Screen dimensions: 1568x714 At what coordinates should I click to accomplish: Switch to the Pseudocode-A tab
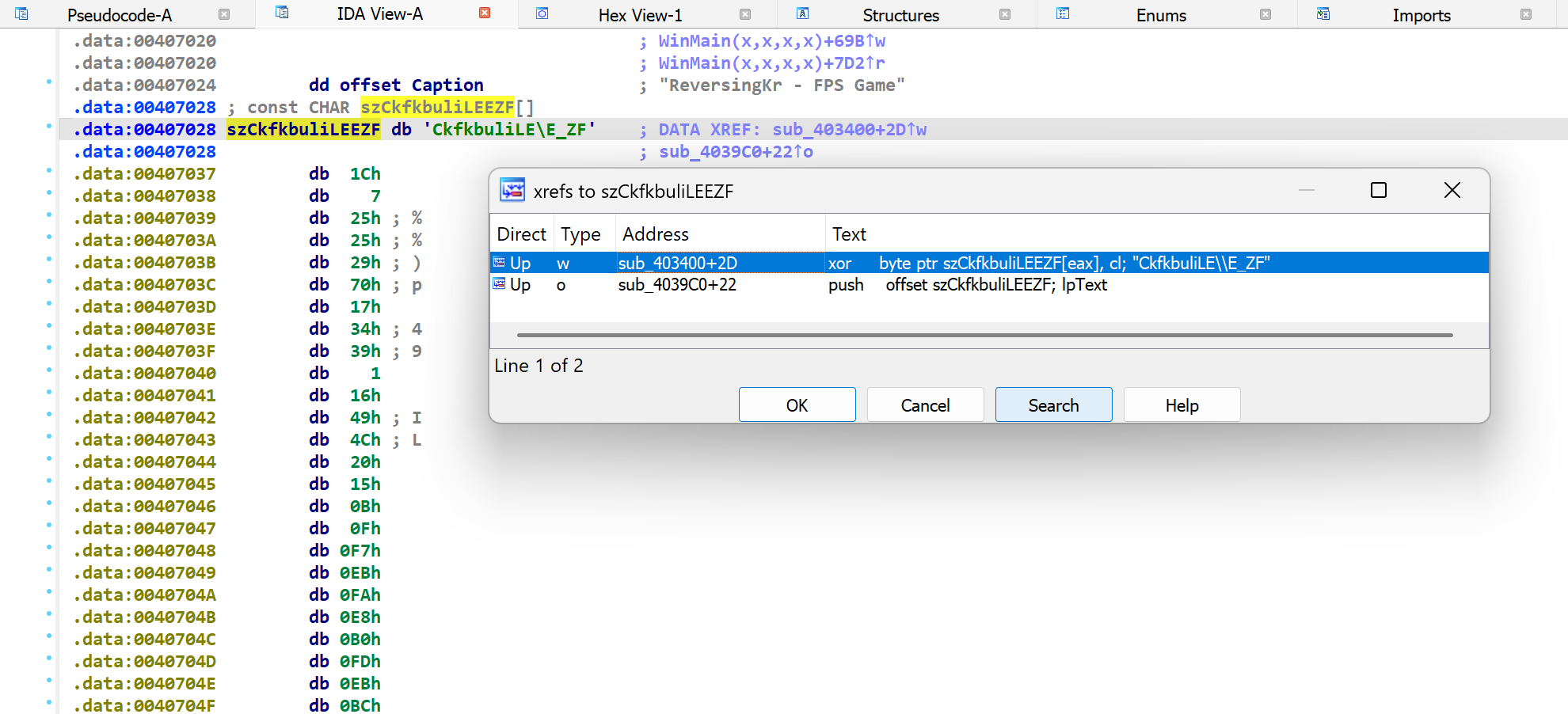(120, 15)
